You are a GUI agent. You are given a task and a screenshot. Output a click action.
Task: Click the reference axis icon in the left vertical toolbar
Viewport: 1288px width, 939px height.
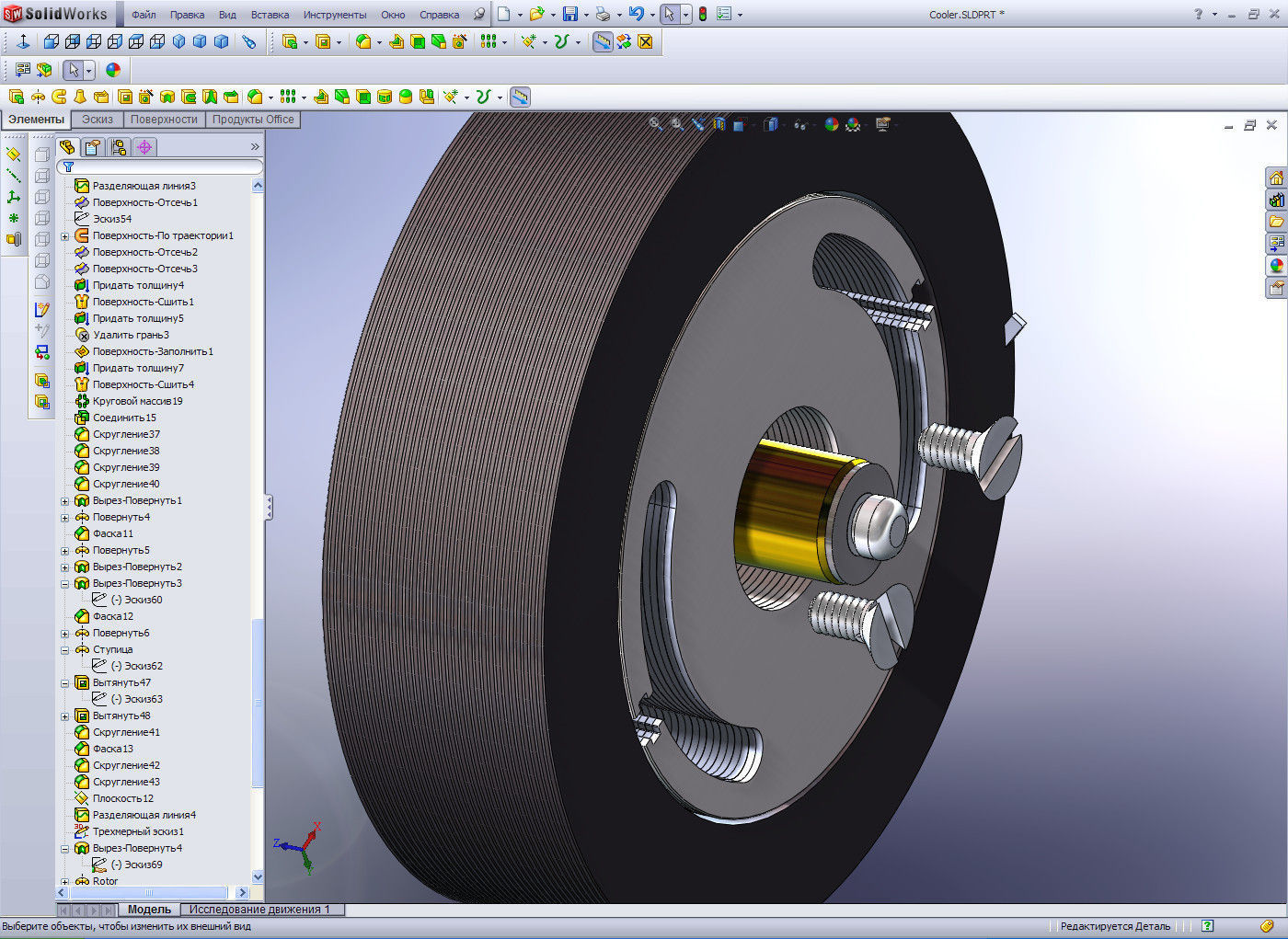coord(14,176)
